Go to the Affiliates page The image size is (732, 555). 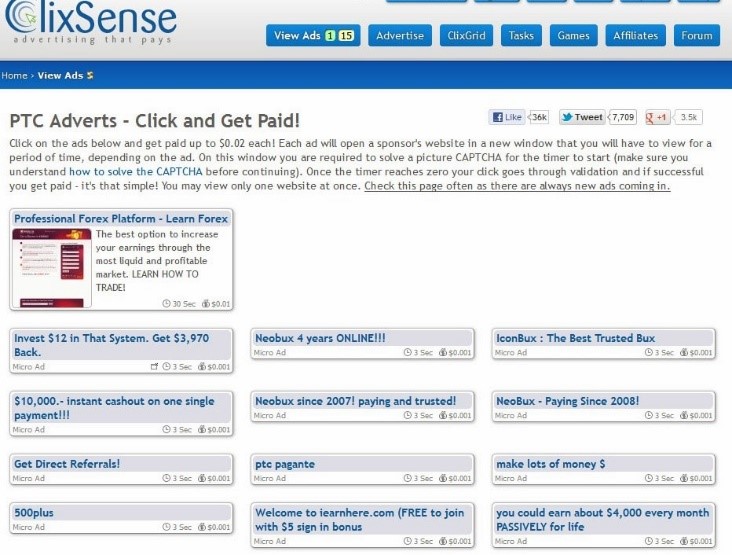click(x=635, y=35)
